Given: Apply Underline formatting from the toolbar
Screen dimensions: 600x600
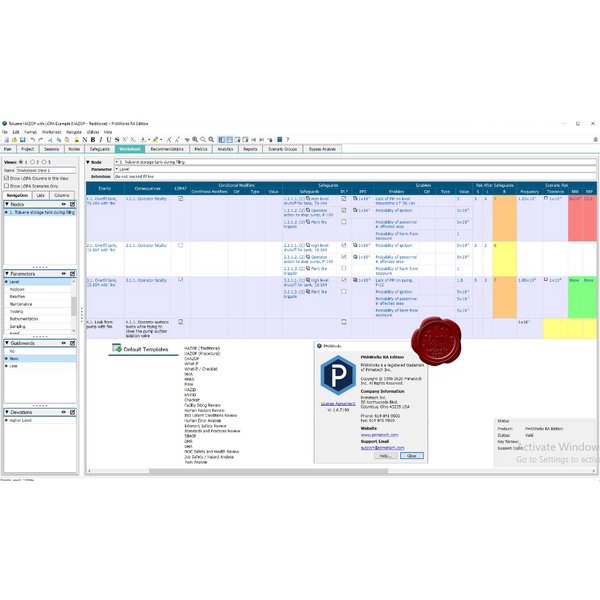Looking at the screenshot, I should 108,139.
